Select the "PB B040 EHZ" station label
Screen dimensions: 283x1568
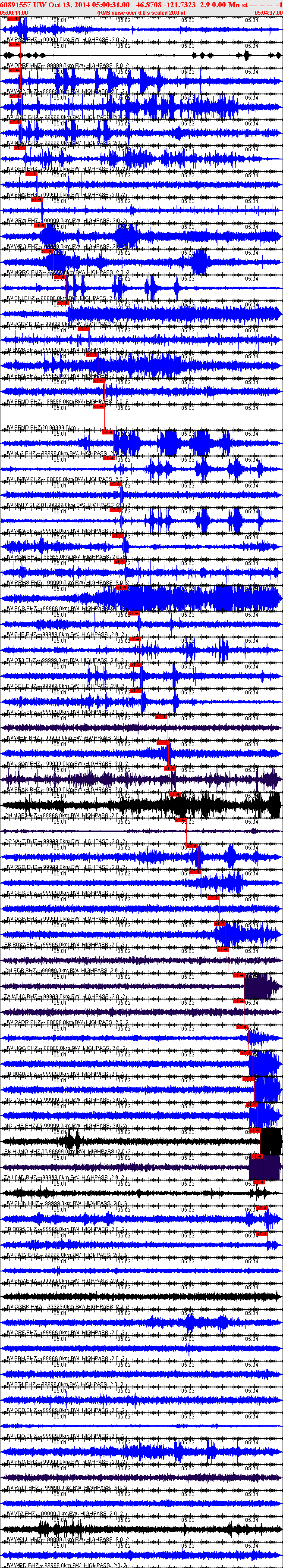(21, 1074)
